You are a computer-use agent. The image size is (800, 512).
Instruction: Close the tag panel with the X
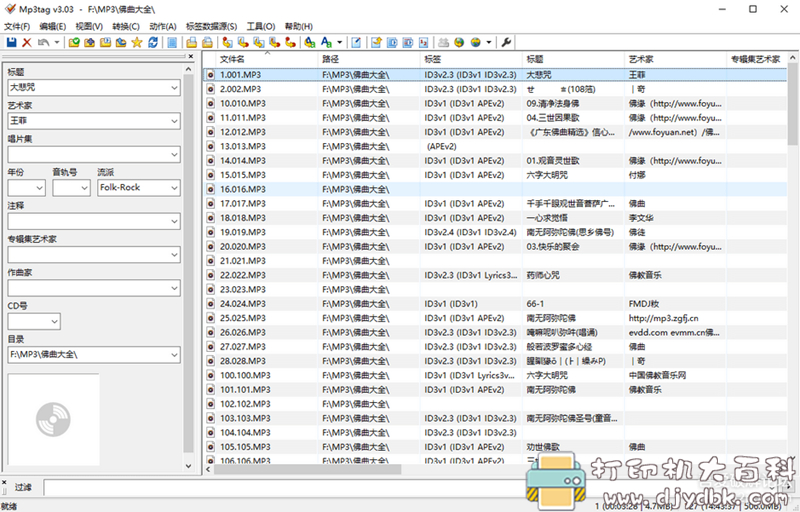[191, 56]
